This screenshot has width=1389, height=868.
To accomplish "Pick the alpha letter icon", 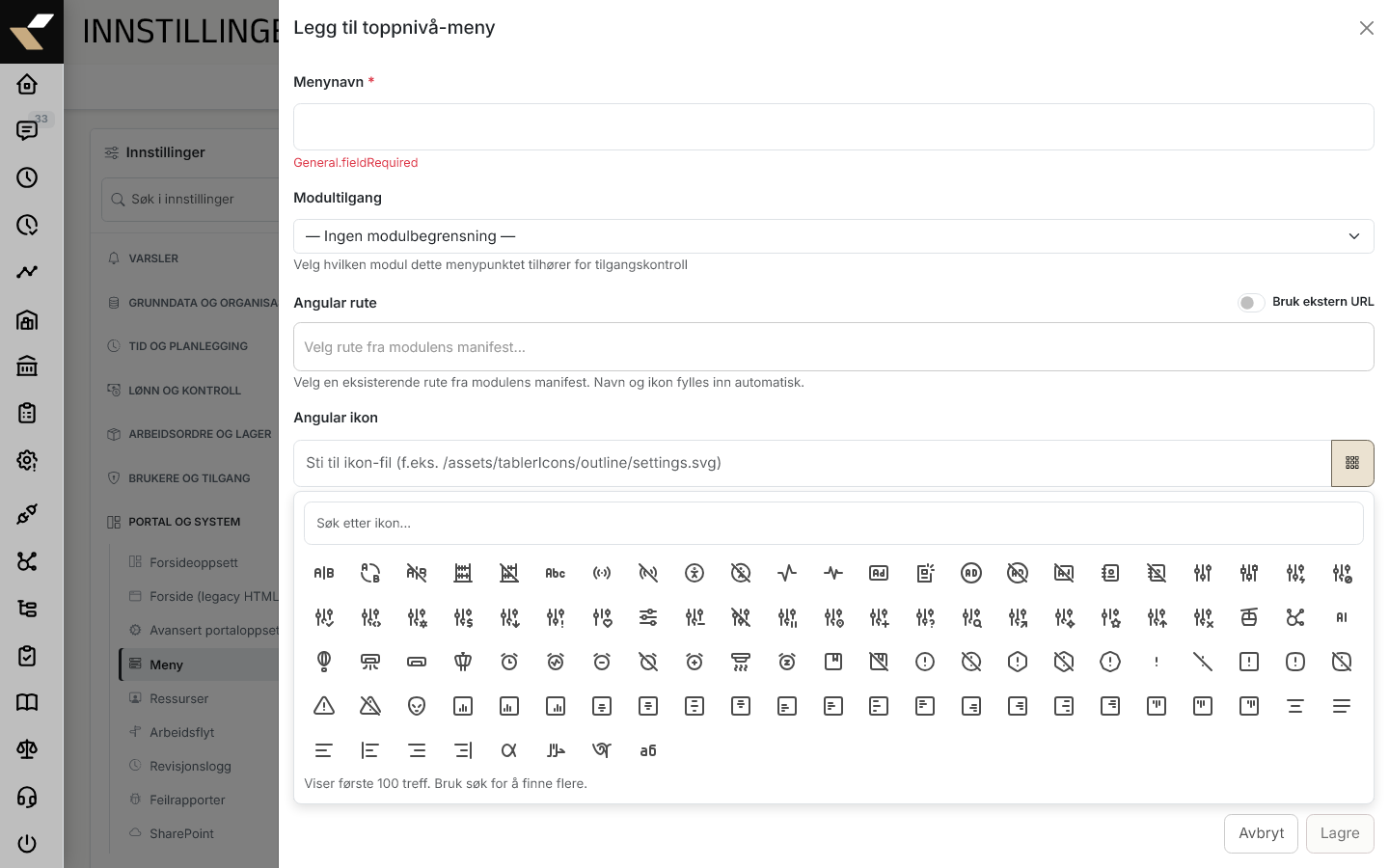I will [x=509, y=750].
